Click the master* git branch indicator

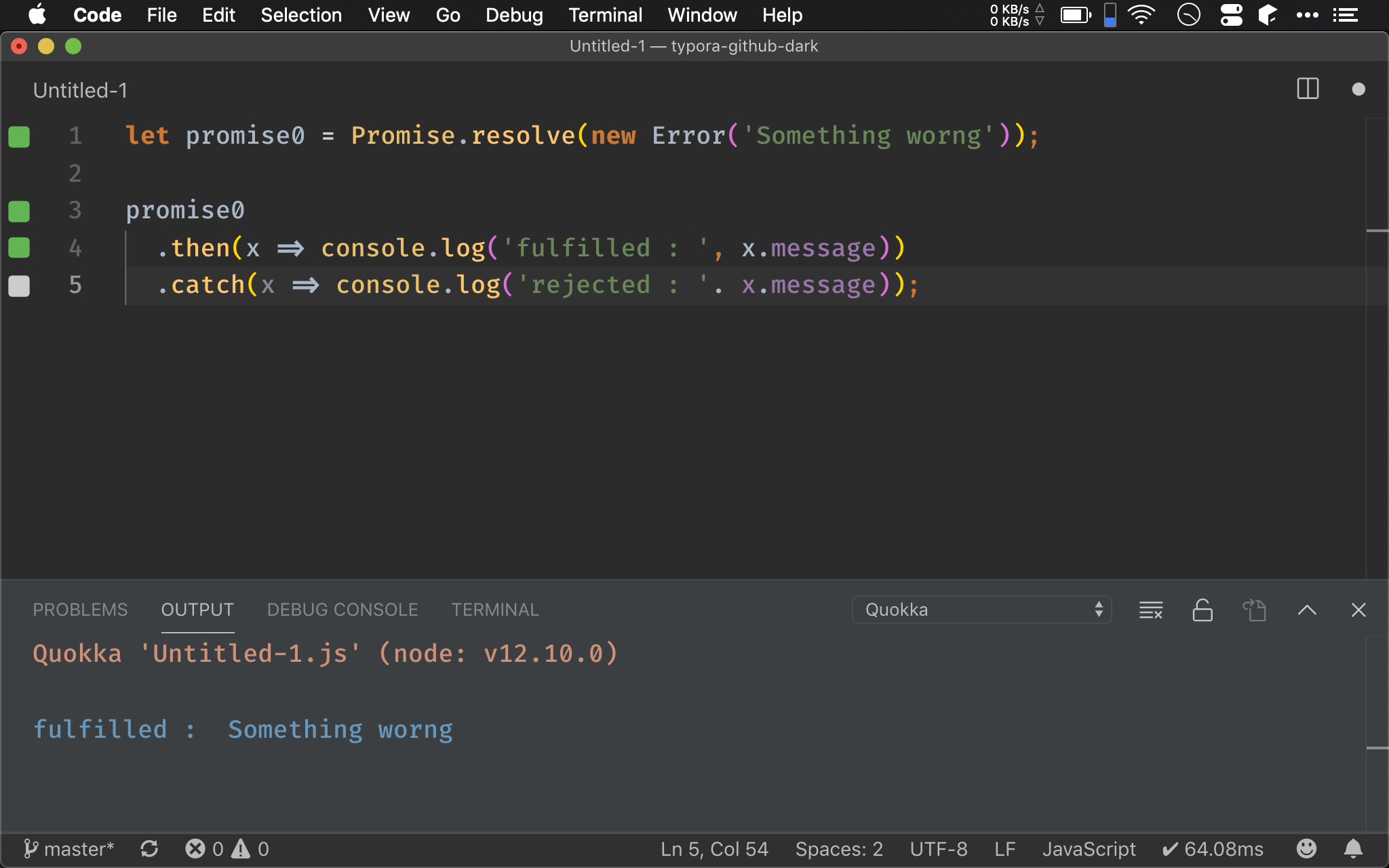(69, 849)
